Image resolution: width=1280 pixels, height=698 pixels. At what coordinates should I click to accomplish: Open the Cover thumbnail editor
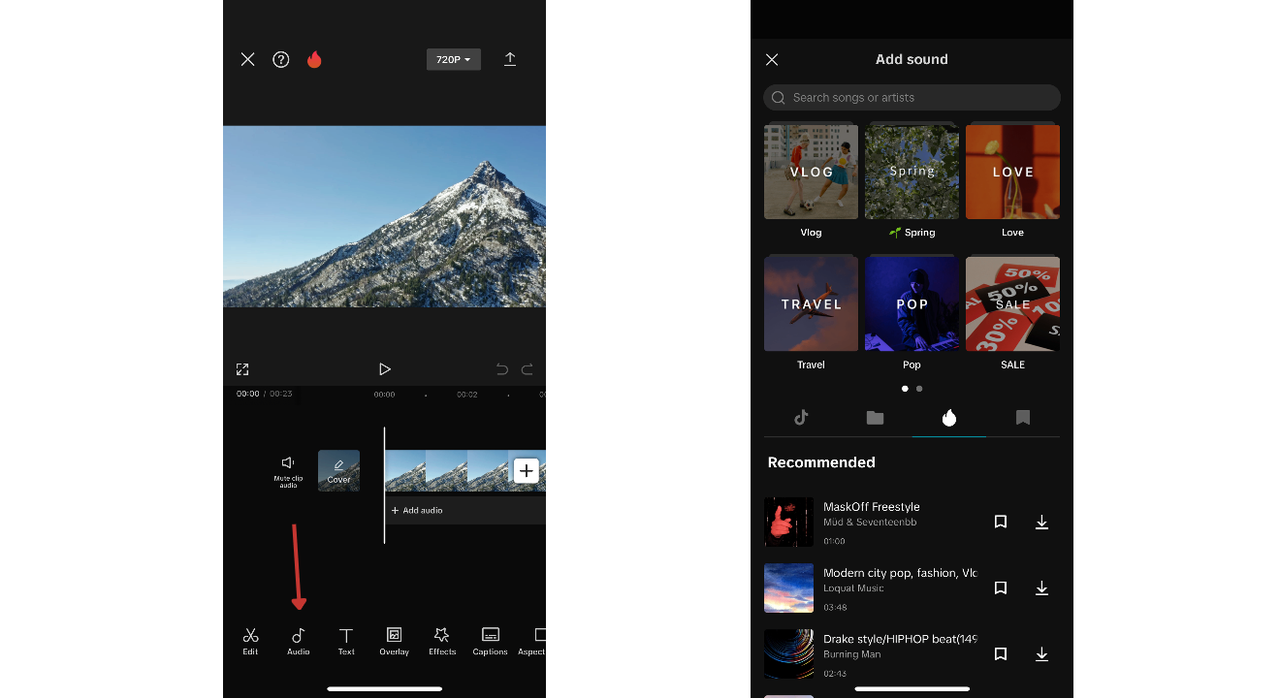click(x=339, y=470)
